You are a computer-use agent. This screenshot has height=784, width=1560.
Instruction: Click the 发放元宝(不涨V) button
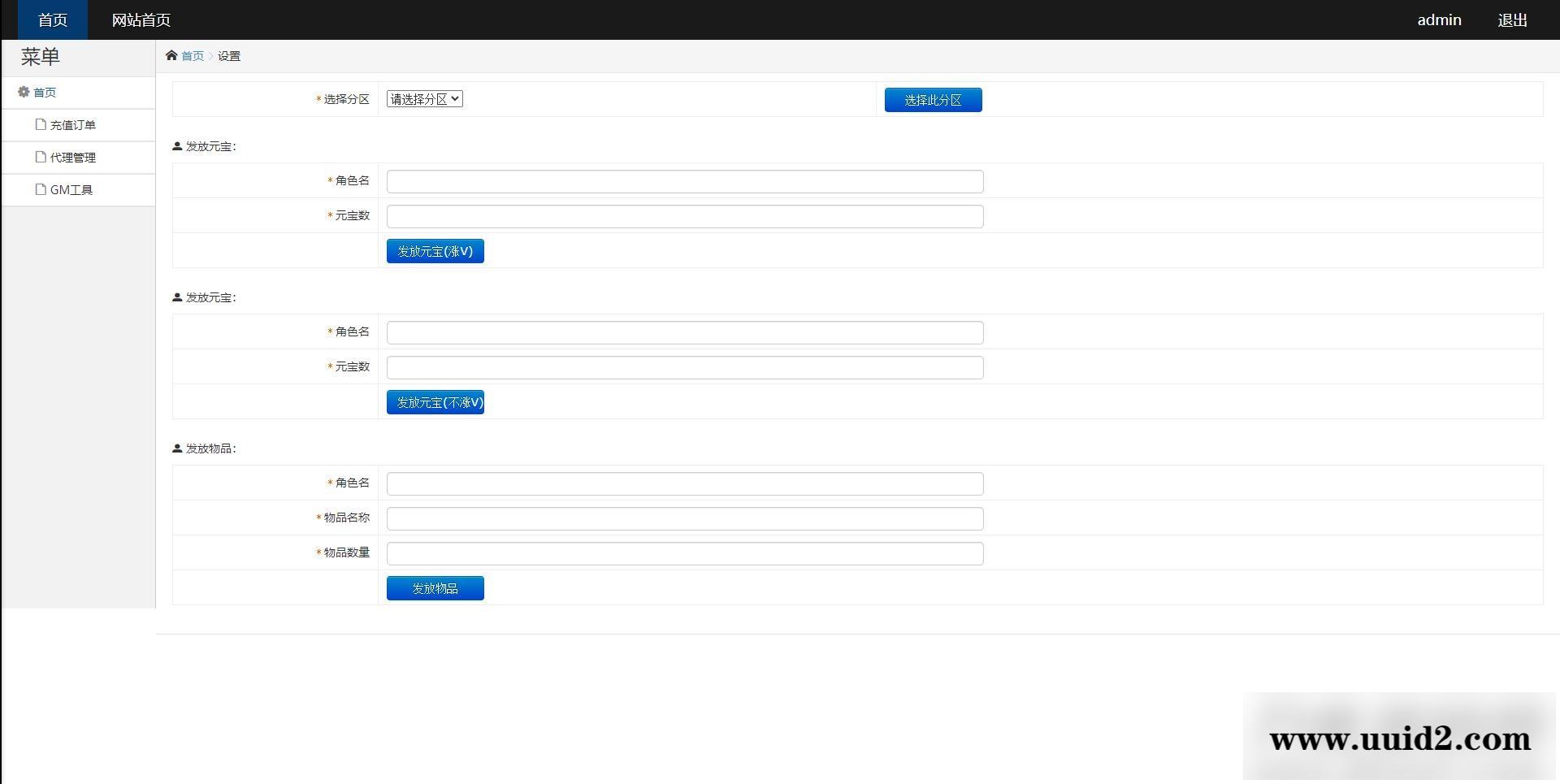(x=435, y=402)
